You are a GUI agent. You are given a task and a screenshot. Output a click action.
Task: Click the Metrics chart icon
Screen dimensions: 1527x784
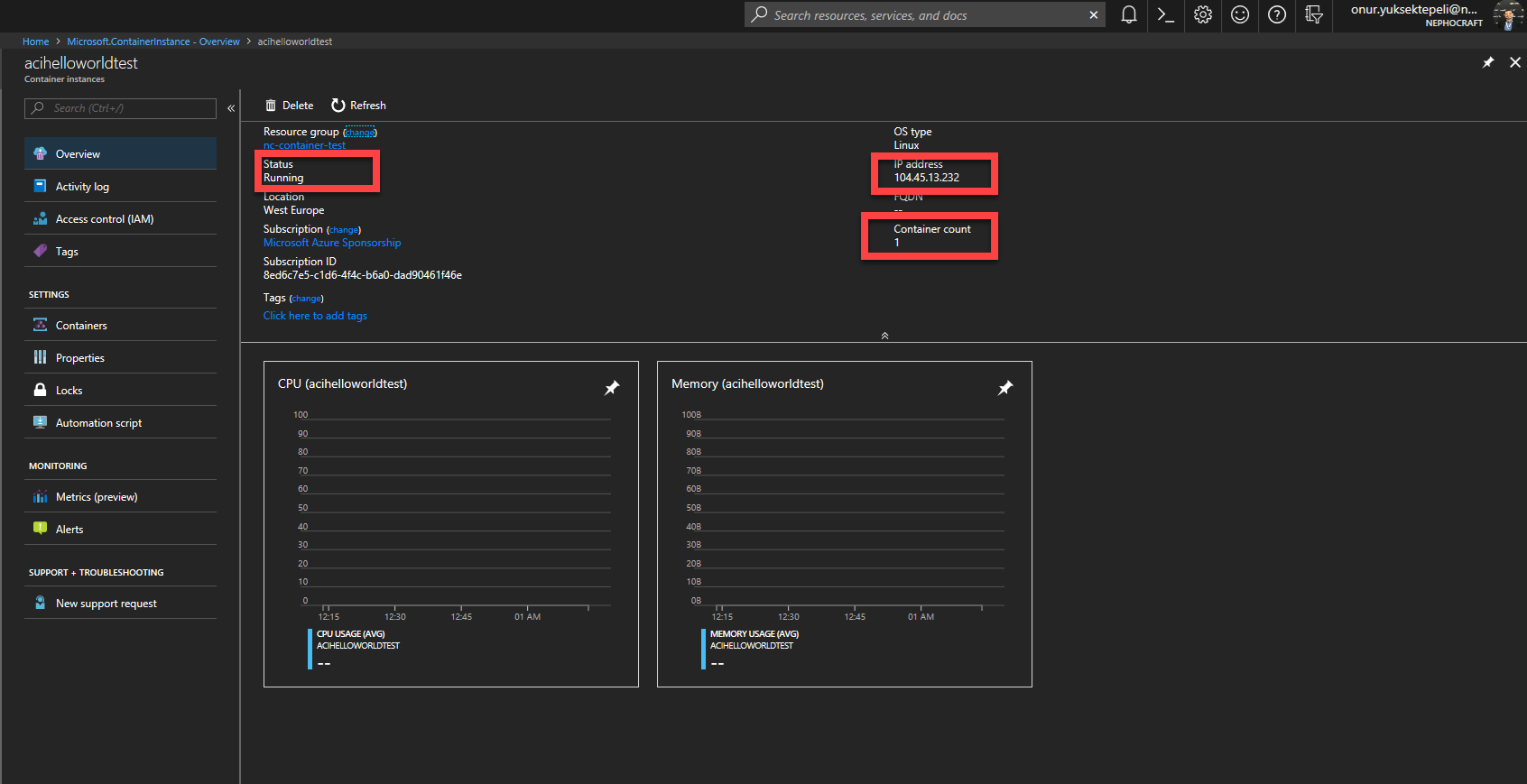pos(40,496)
